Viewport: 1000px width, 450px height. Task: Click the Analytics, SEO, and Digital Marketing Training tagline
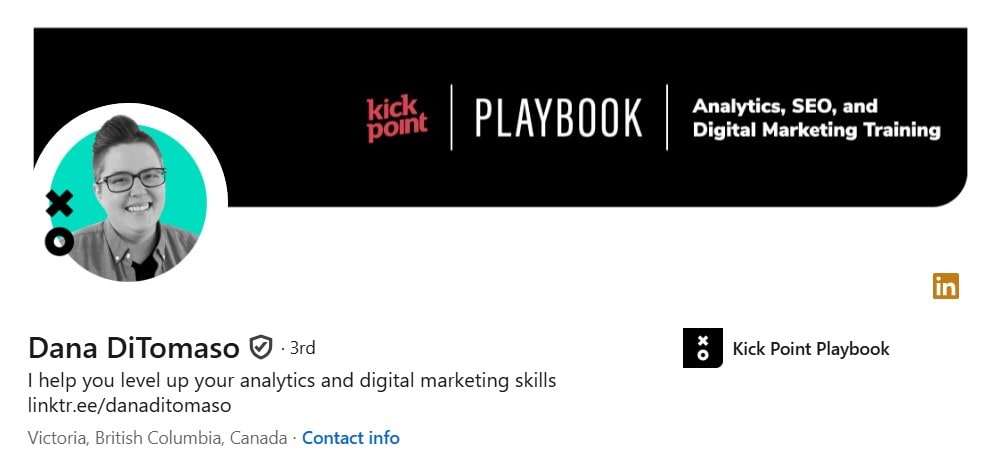point(816,118)
